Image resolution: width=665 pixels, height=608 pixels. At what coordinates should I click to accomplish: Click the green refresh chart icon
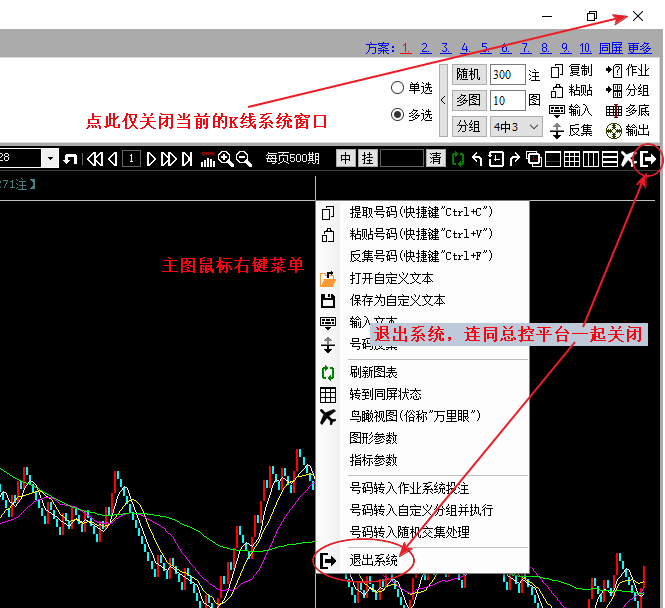click(x=457, y=159)
